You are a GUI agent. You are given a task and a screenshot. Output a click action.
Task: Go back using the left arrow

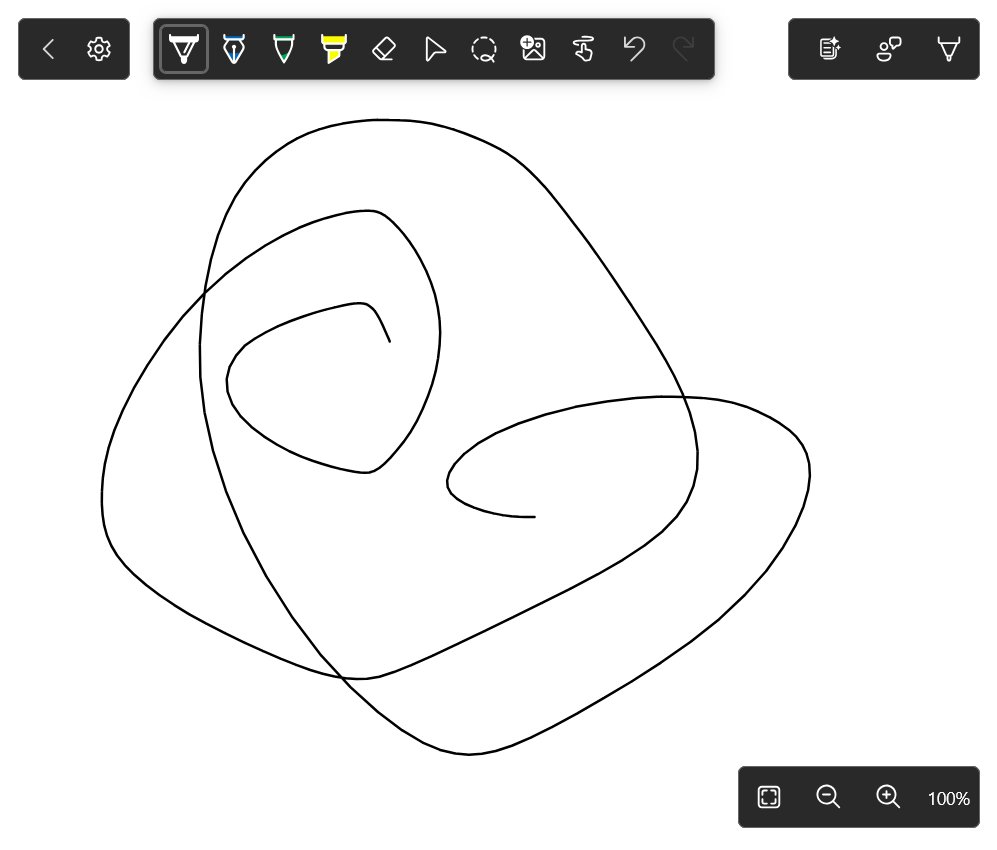[x=48, y=48]
